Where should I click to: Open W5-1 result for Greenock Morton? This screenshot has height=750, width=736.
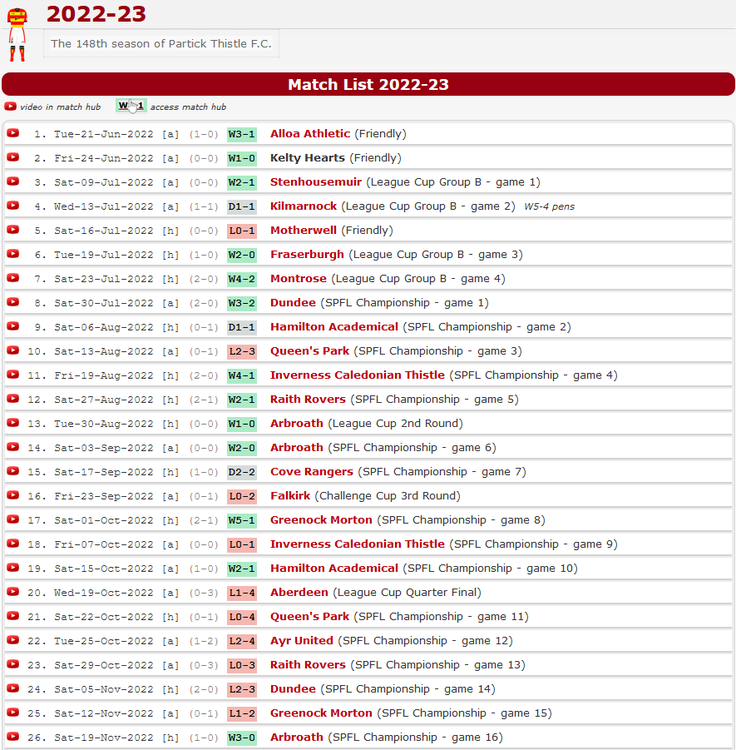[242, 520]
